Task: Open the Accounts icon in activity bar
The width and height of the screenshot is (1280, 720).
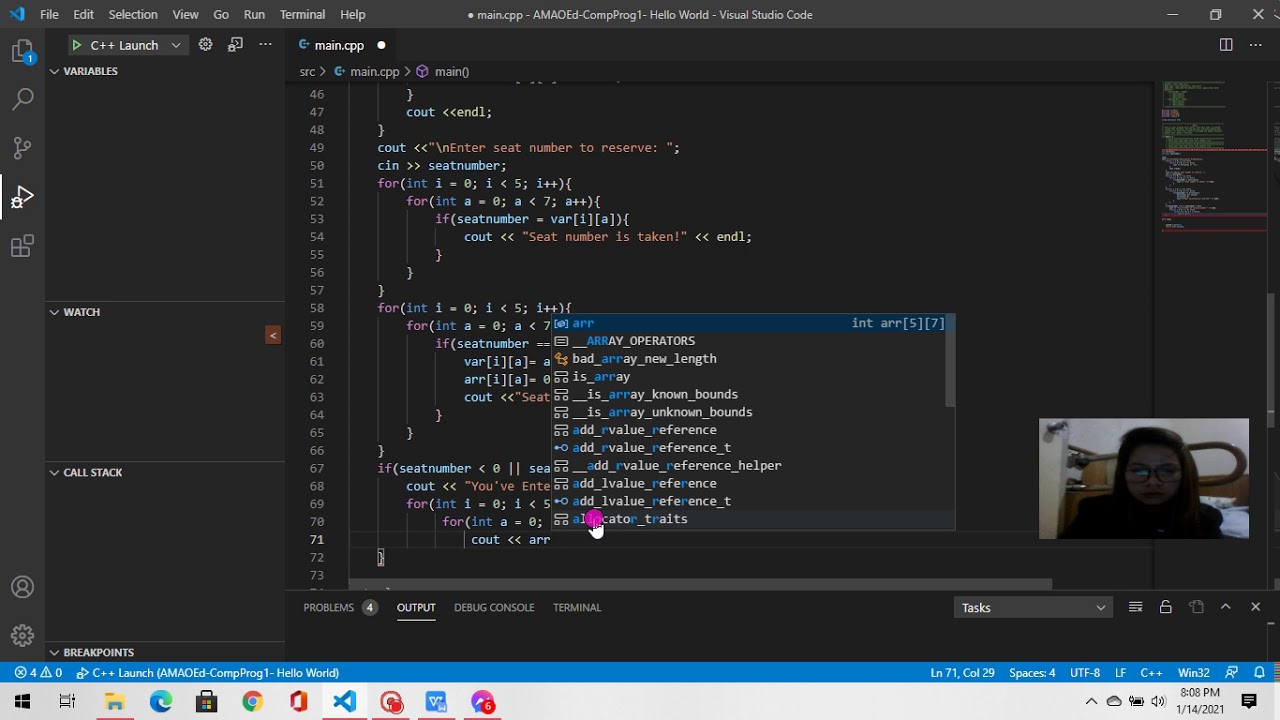Action: click(x=22, y=587)
